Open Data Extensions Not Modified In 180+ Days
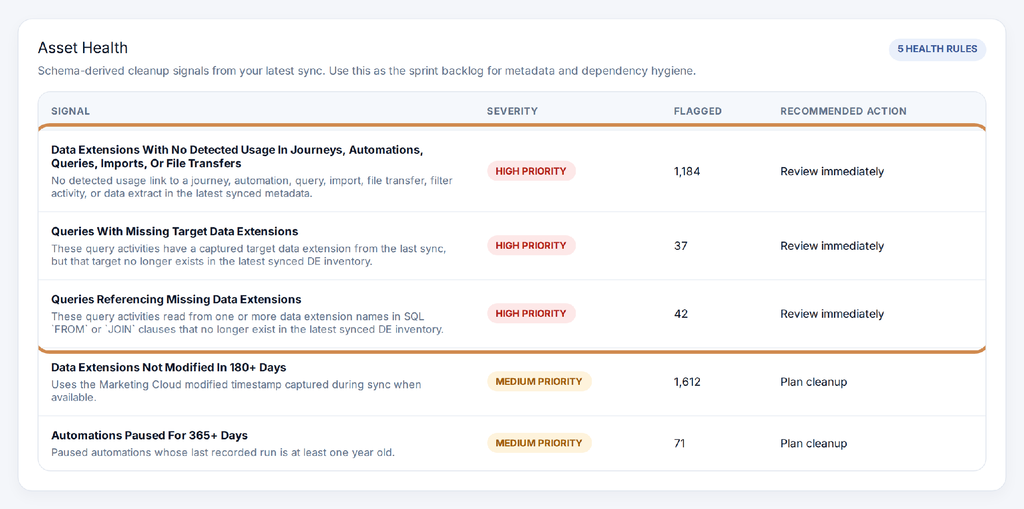 tap(168, 367)
